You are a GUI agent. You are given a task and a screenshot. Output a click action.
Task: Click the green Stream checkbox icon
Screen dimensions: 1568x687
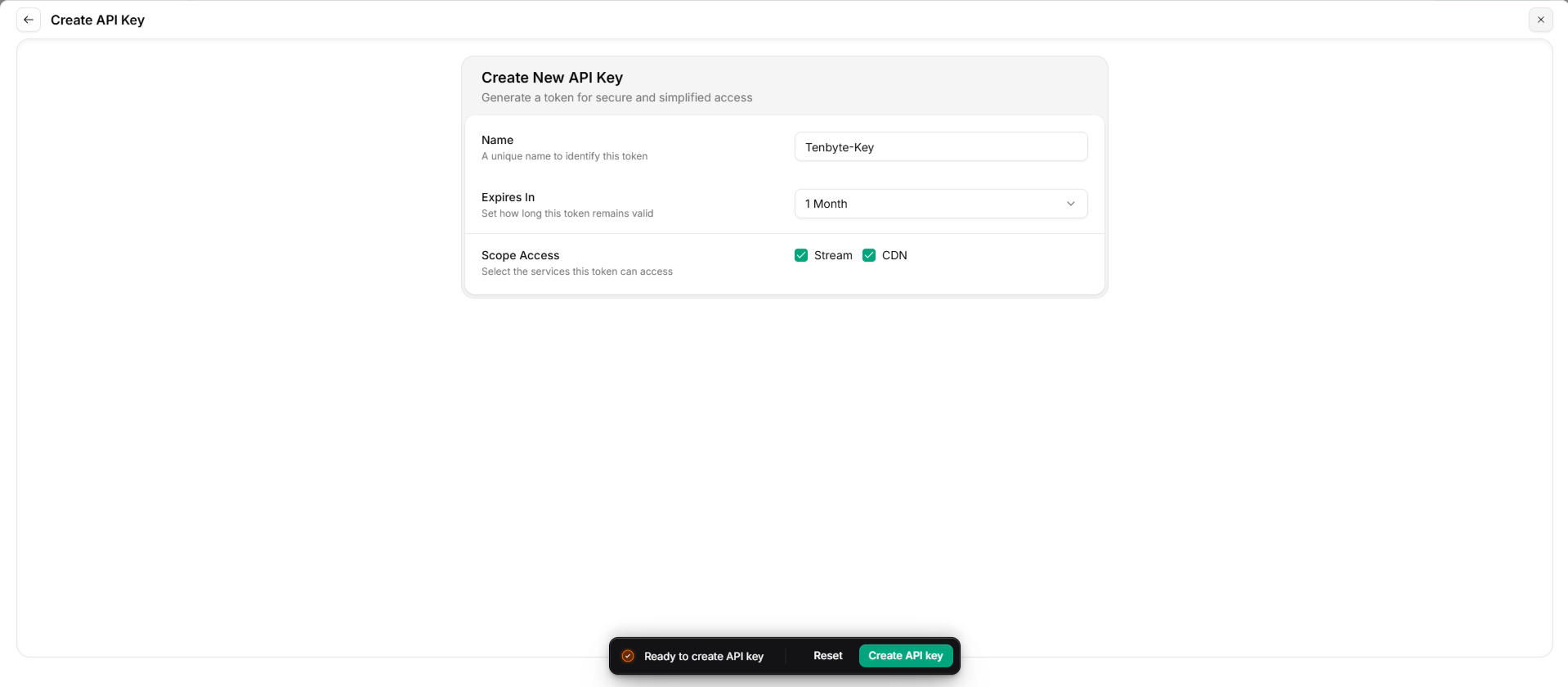click(x=800, y=254)
